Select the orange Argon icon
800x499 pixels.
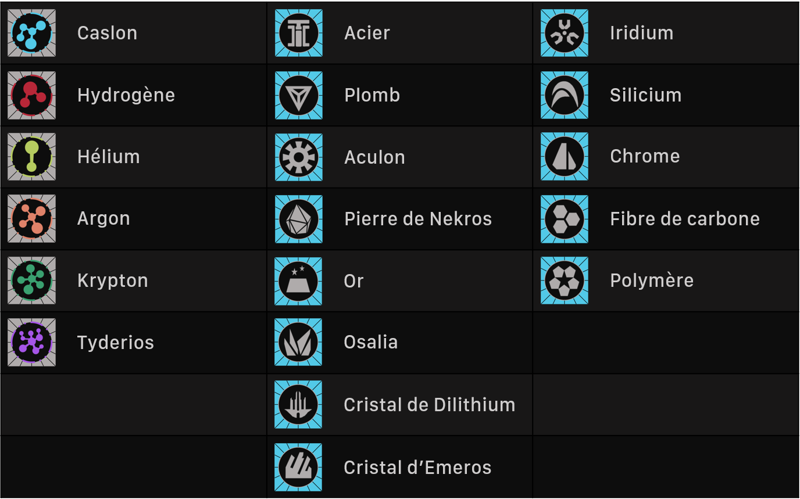[32, 219]
